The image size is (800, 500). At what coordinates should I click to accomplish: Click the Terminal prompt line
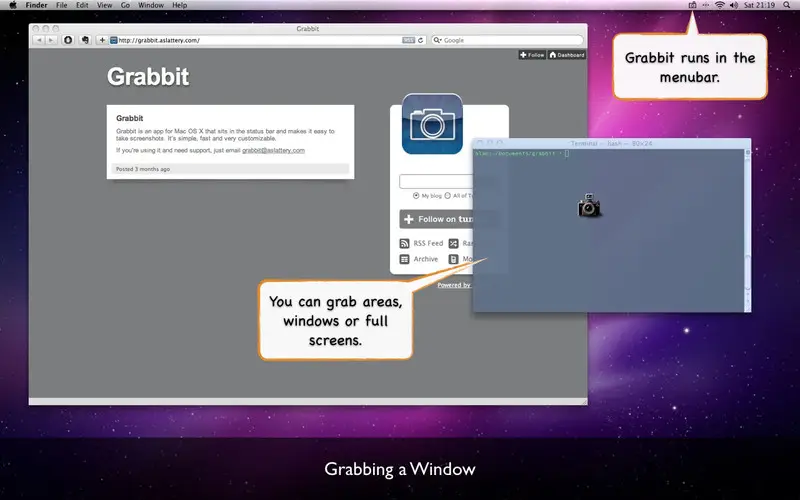coord(521,153)
